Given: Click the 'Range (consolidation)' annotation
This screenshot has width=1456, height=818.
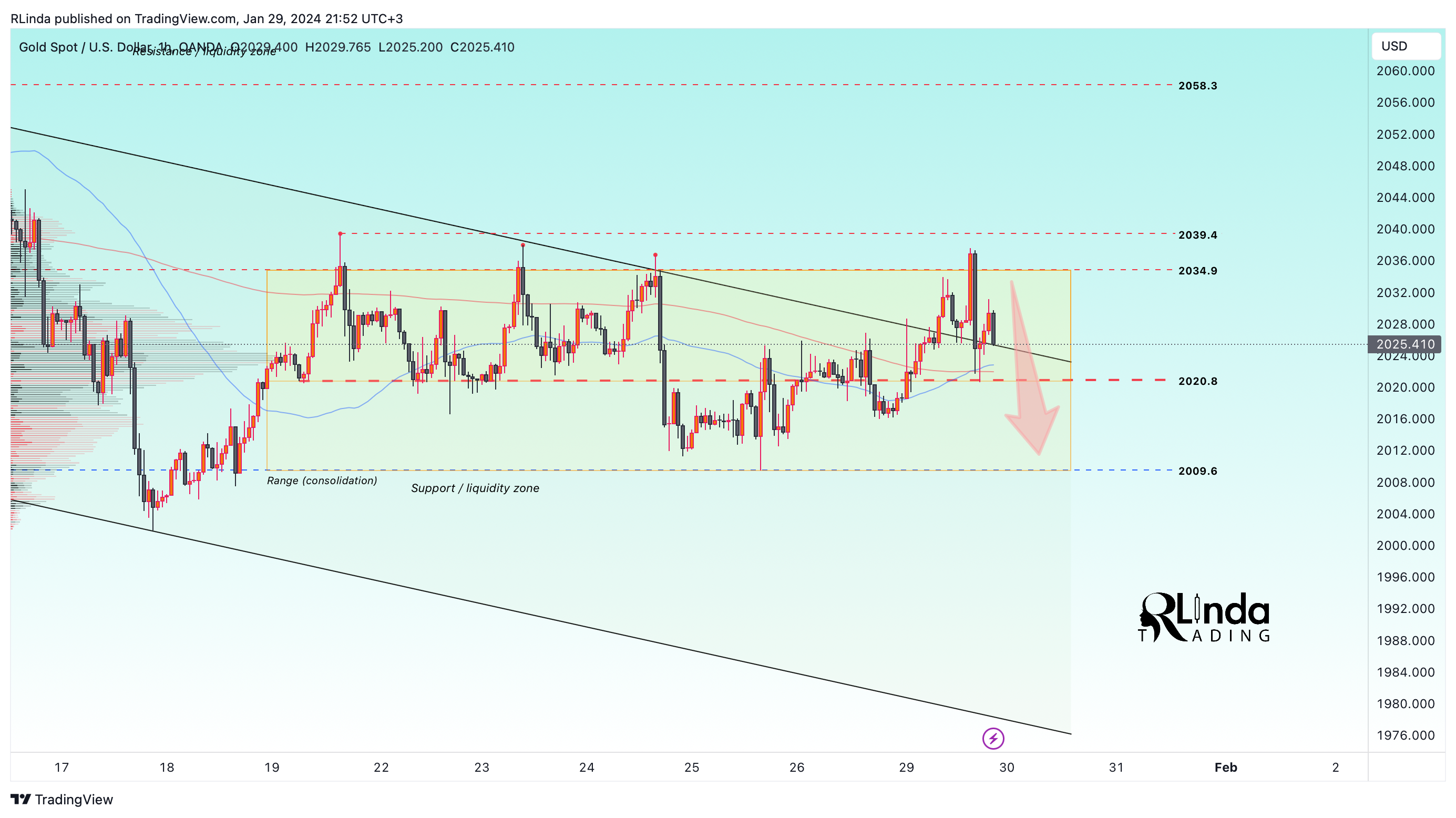Looking at the screenshot, I should coord(322,480).
